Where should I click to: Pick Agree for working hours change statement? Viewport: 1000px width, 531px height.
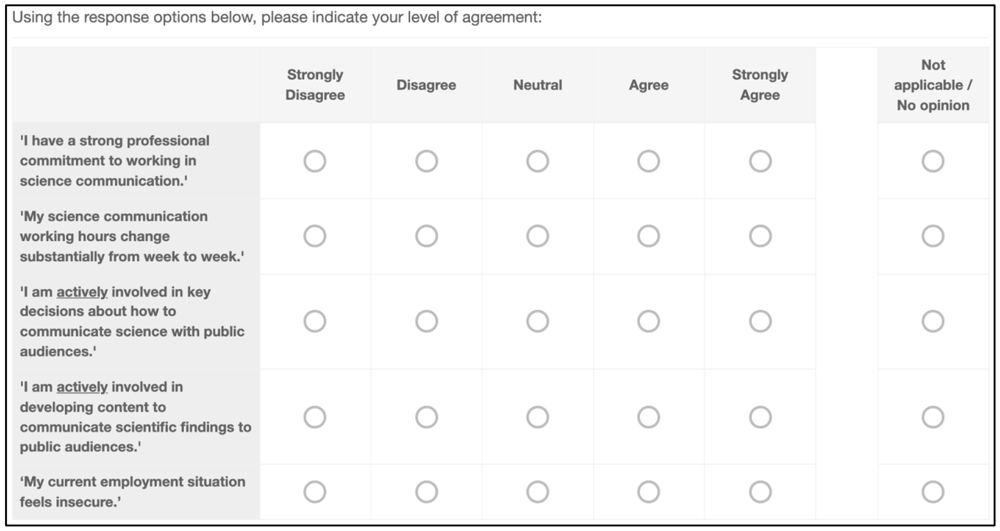click(x=649, y=236)
